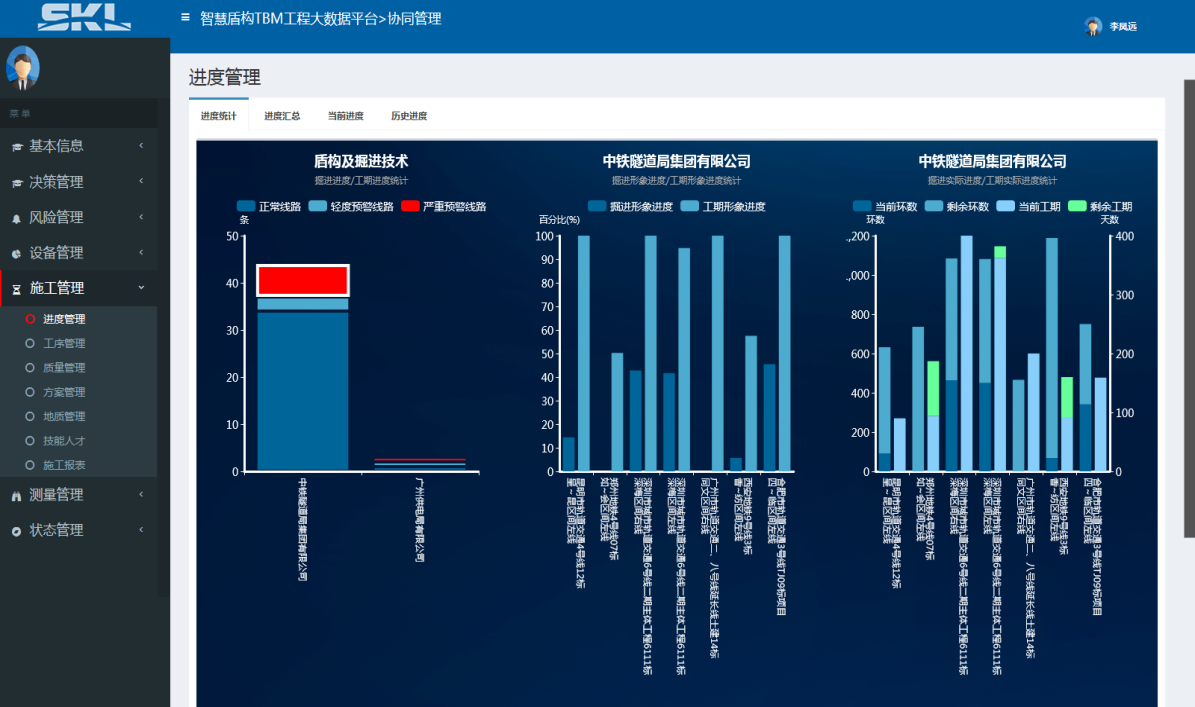The image size is (1195, 707).
Task: Expand 状态管理 with its chevron arrow
Action: (x=141, y=529)
